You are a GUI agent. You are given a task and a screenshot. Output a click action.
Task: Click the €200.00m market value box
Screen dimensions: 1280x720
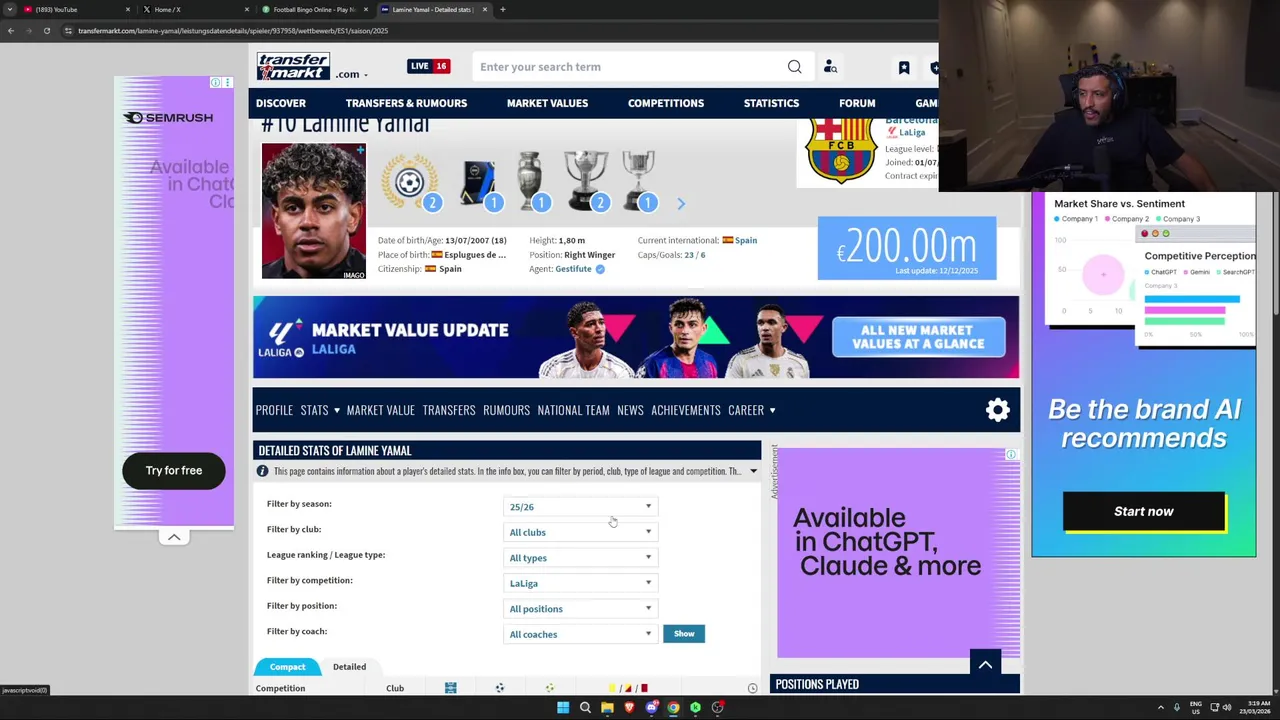pos(907,248)
